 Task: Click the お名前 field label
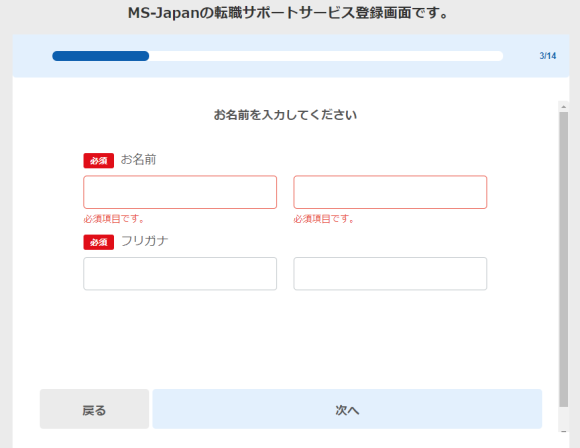pos(138,160)
